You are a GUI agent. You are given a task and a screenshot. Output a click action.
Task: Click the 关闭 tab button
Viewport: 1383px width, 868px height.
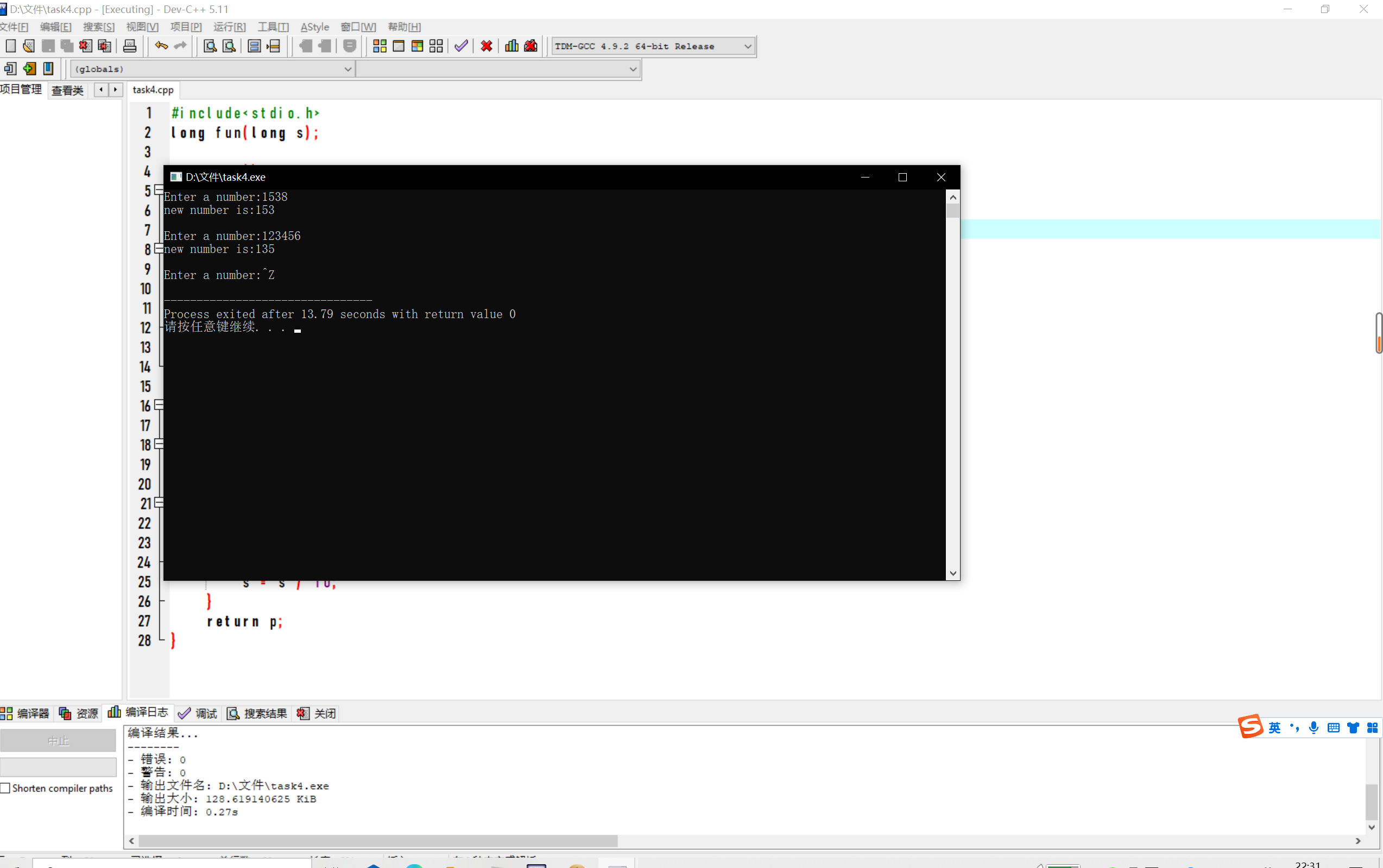317,713
